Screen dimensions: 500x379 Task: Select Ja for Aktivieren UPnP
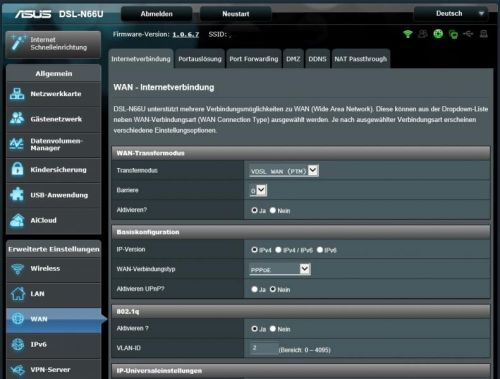point(254,289)
